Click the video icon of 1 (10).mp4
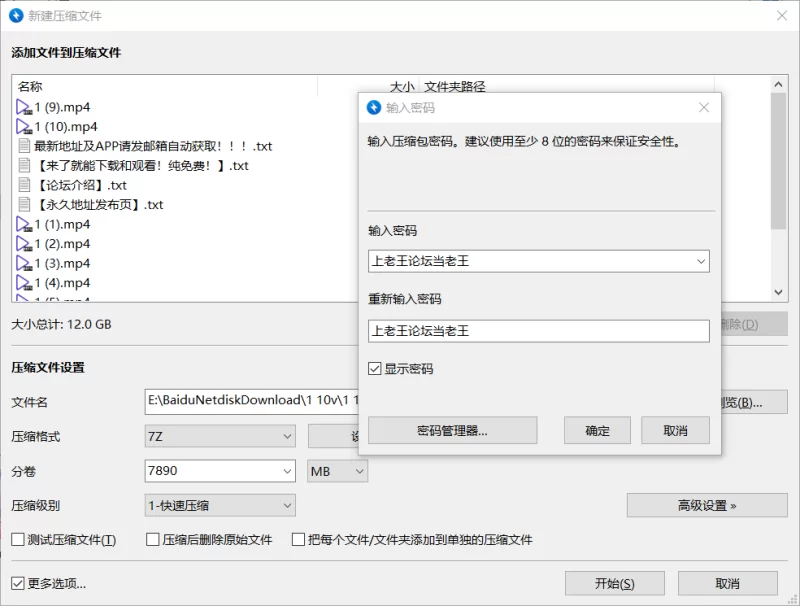 point(24,127)
